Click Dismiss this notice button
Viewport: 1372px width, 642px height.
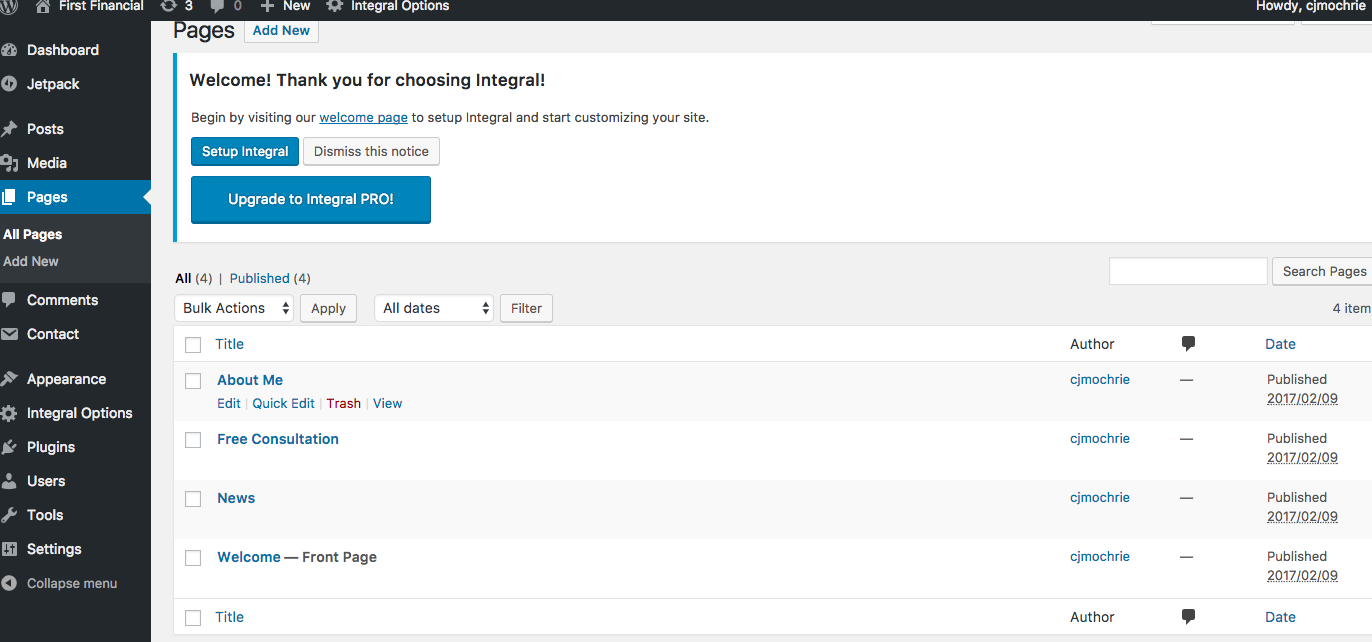pyautogui.click(x=371, y=151)
